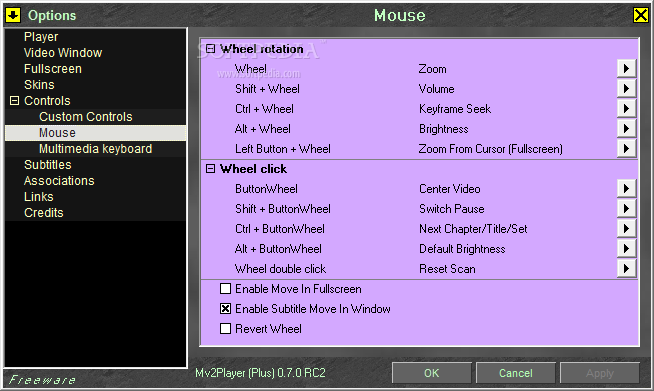Image resolution: width=654 pixels, height=391 pixels.
Task: Click the Apply button
Action: tap(599, 373)
